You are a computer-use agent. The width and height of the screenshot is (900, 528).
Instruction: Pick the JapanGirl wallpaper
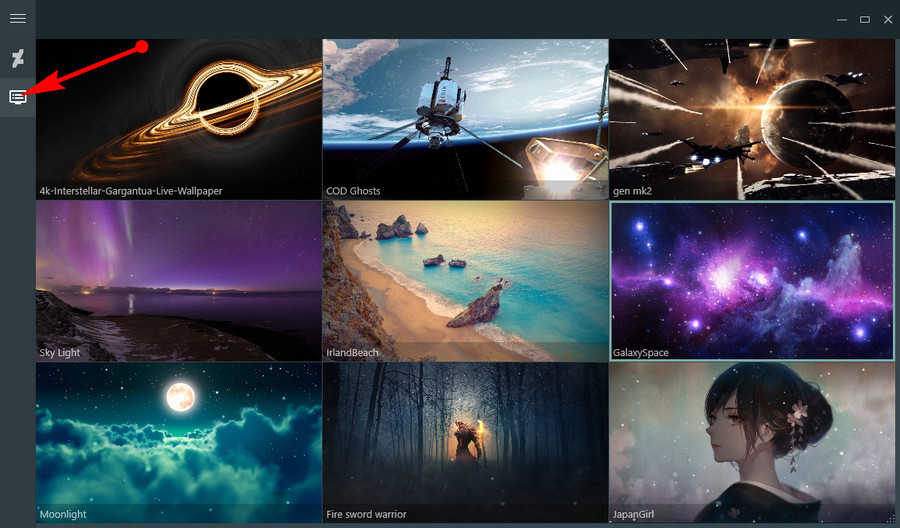click(752, 442)
